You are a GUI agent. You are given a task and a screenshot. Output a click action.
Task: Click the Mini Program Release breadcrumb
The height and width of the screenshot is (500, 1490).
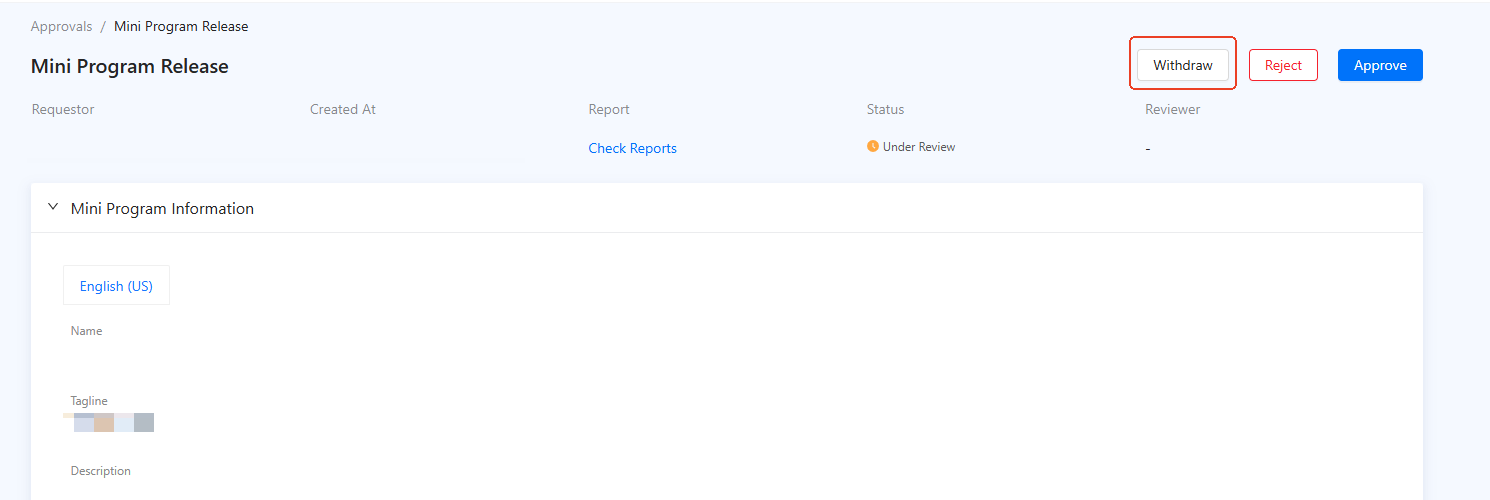tap(181, 27)
